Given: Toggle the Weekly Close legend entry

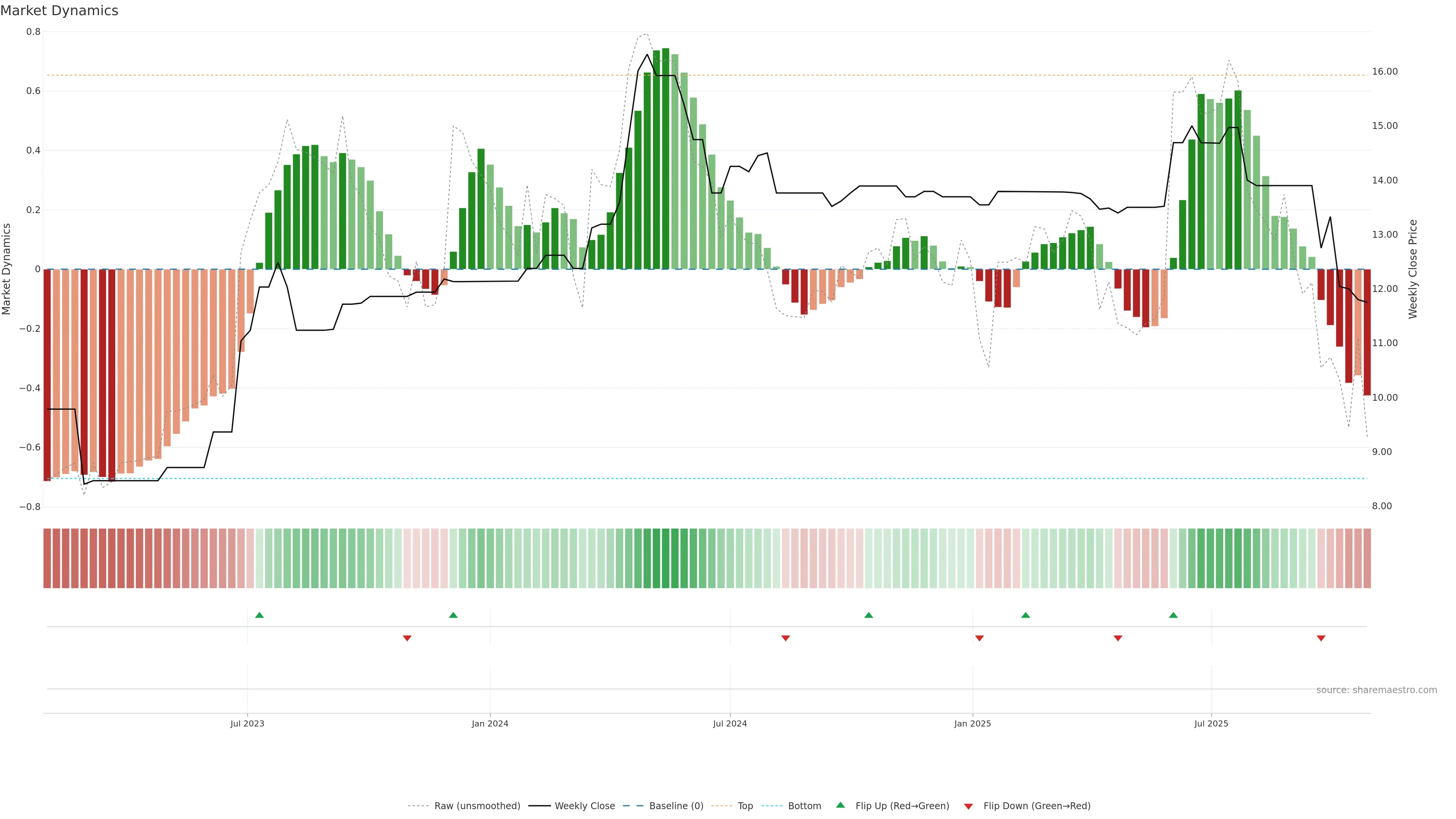Looking at the screenshot, I should coord(584,806).
